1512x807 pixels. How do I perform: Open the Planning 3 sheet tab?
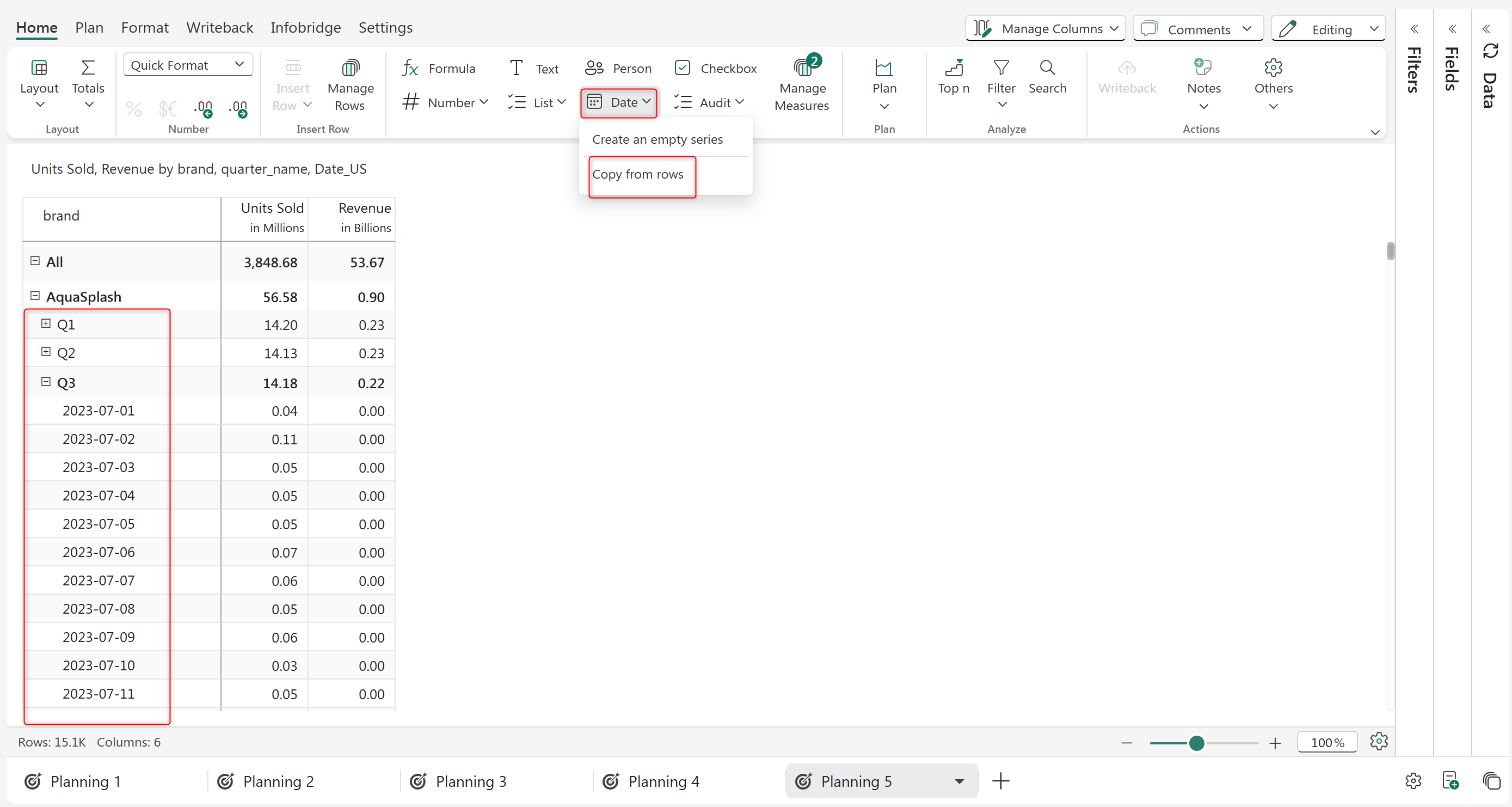(x=470, y=781)
